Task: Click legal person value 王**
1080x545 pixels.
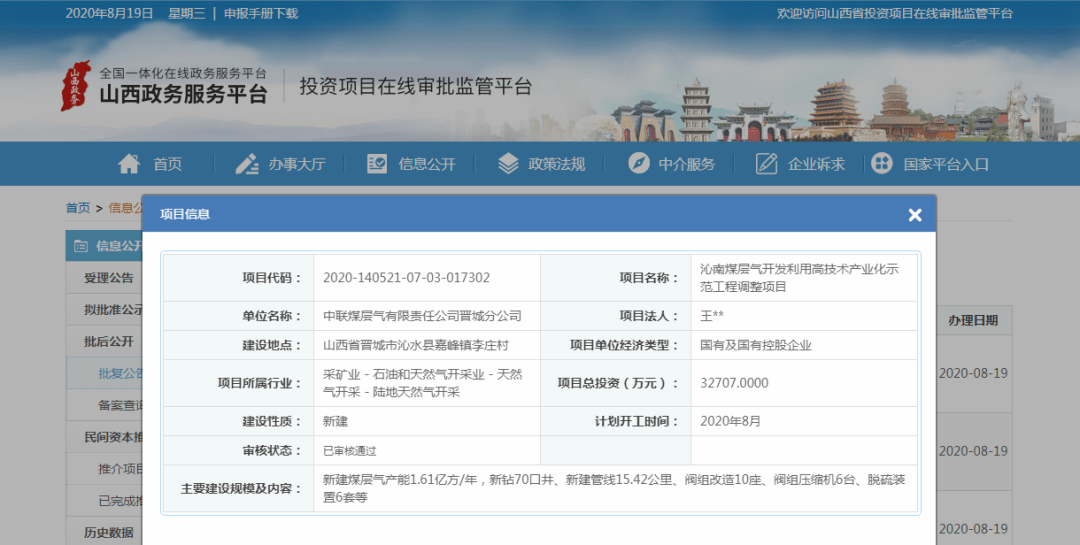Action: (712, 316)
